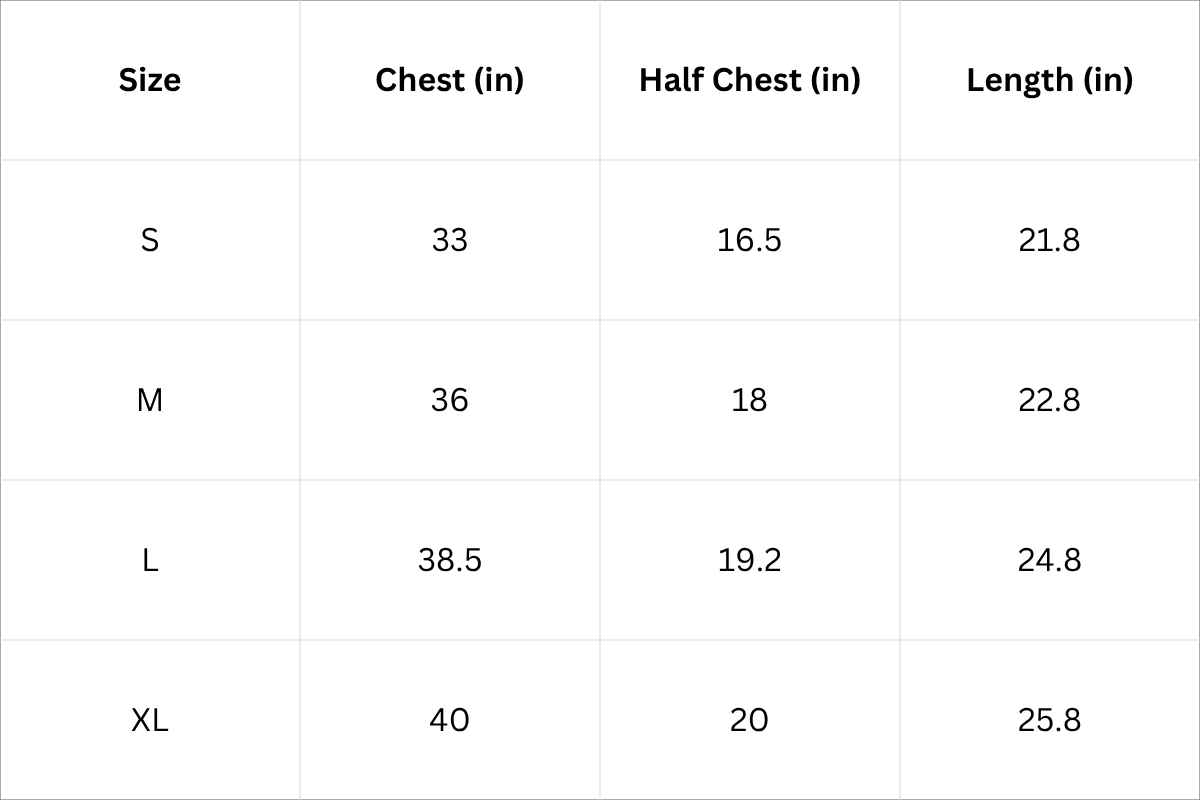This screenshot has width=1200, height=800.
Task: Select the XL size cell
Action: pos(150,720)
